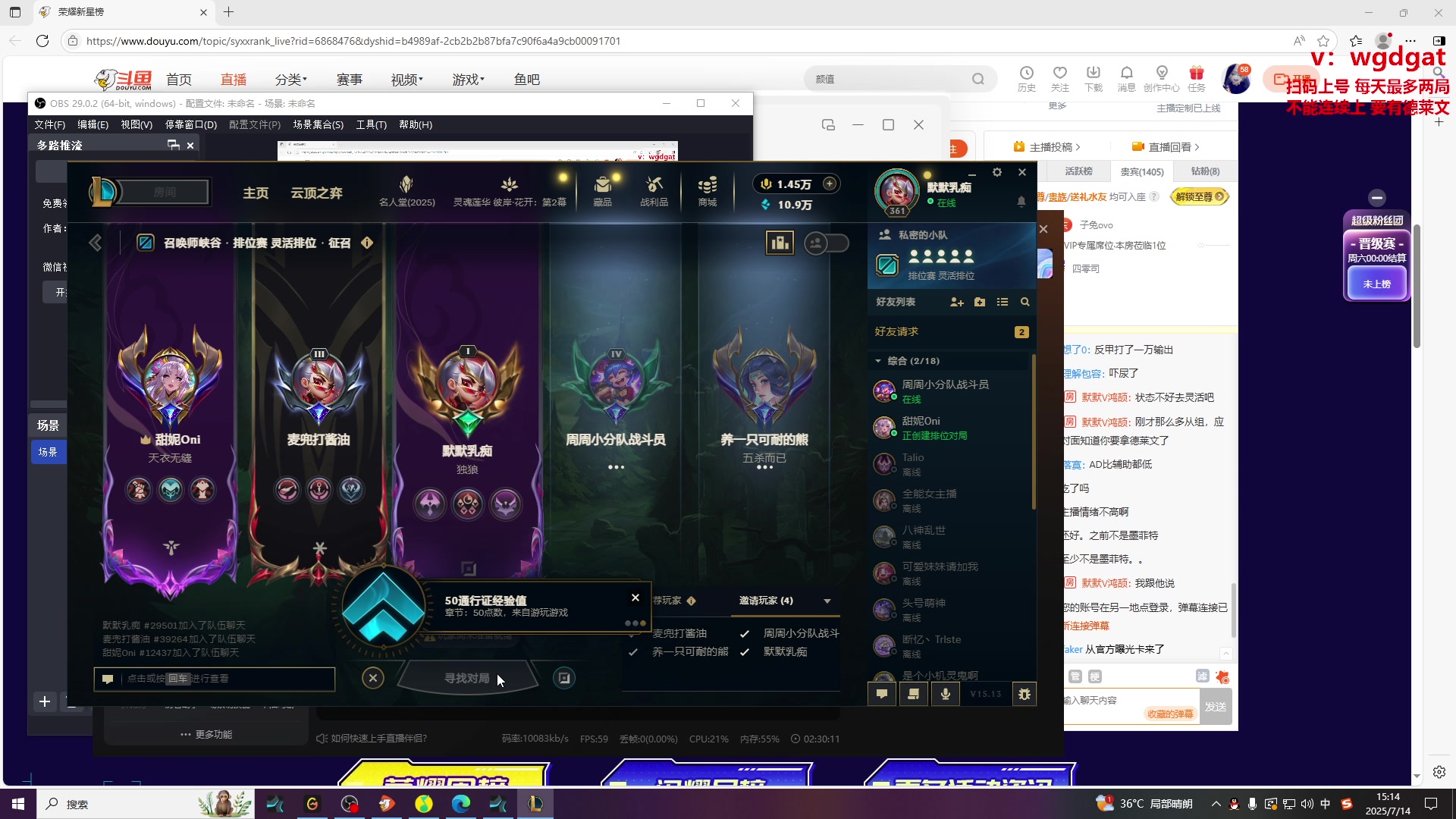Click 更多功能 in streaming companion

tap(206, 734)
